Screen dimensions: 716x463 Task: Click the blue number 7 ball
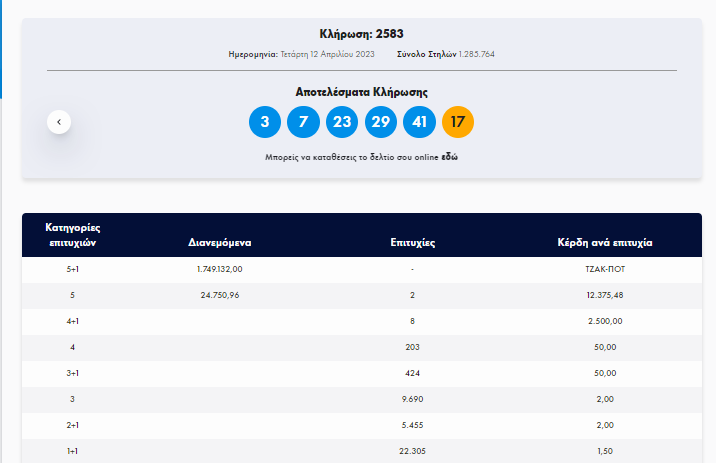coord(303,122)
